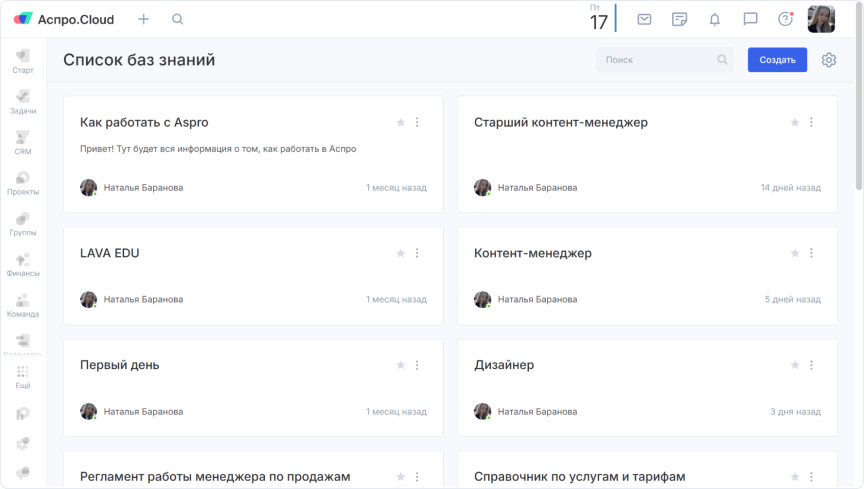The image size is (864, 489).
Task: Open the user profile avatar
Action: click(821, 19)
